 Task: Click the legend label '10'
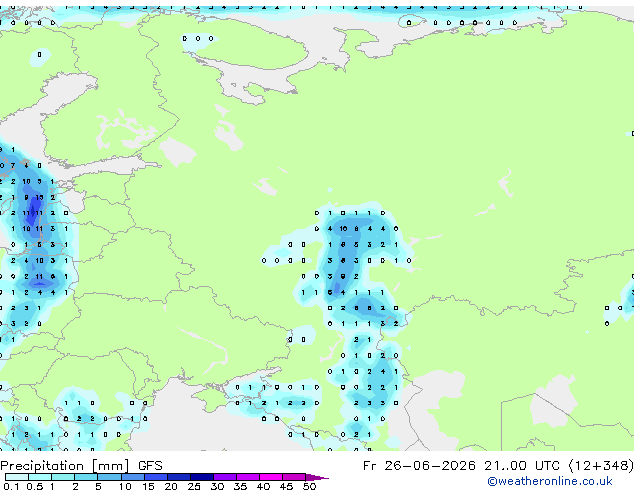click(125, 486)
